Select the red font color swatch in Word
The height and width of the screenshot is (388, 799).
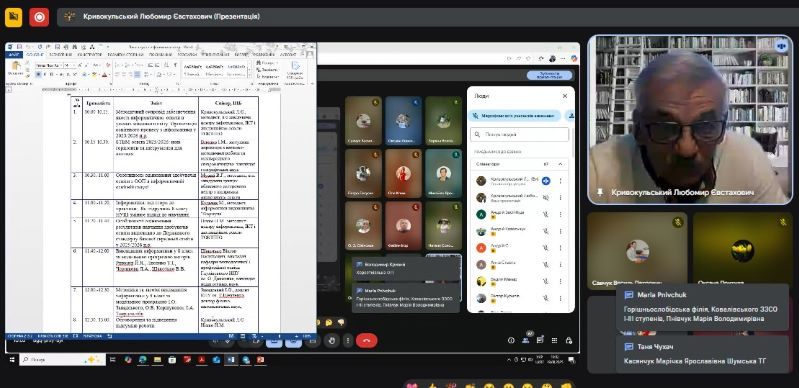coord(103,74)
